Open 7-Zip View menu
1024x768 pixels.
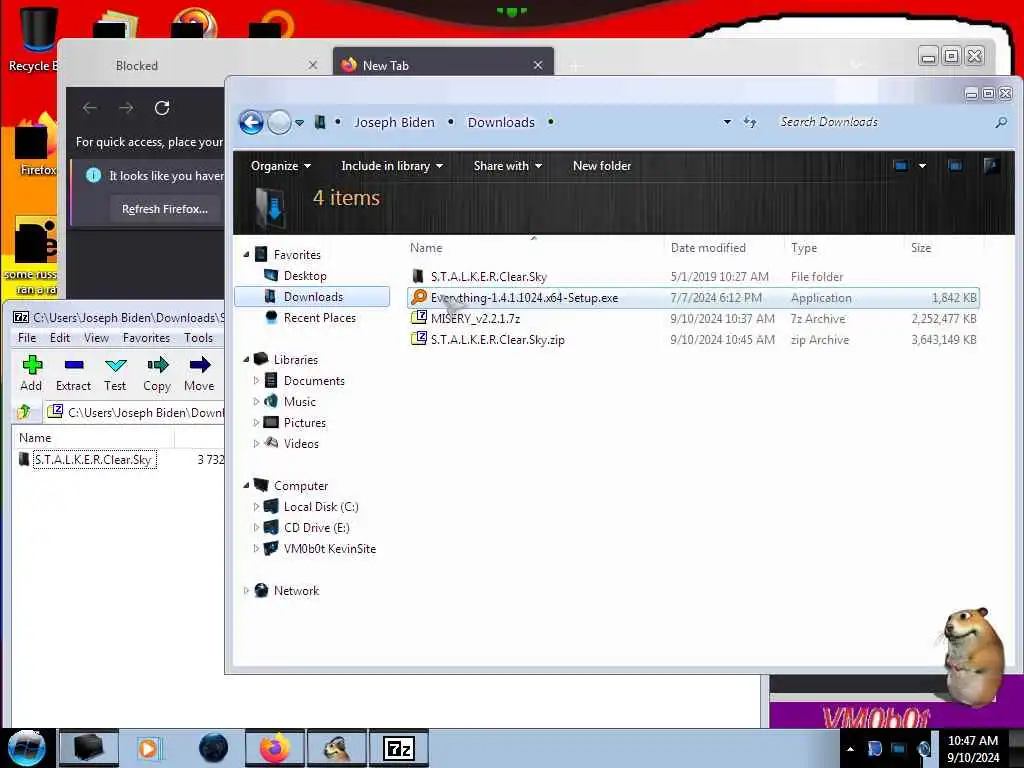pos(96,338)
